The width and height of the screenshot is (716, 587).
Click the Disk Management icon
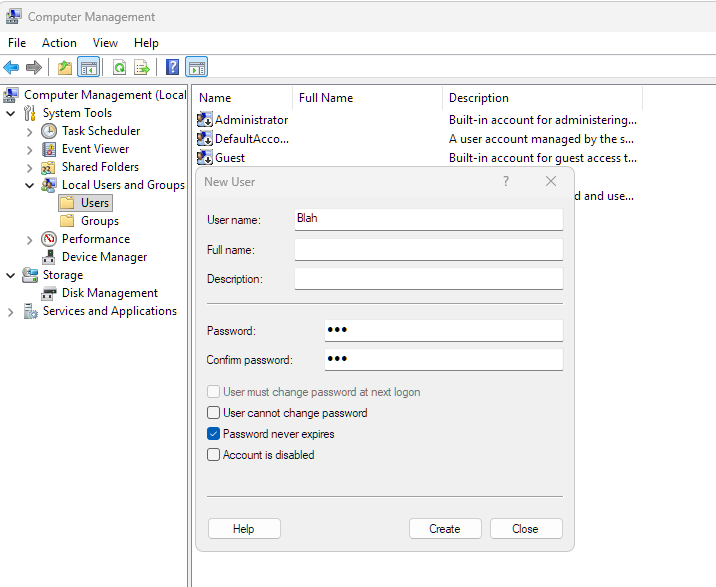click(48, 293)
